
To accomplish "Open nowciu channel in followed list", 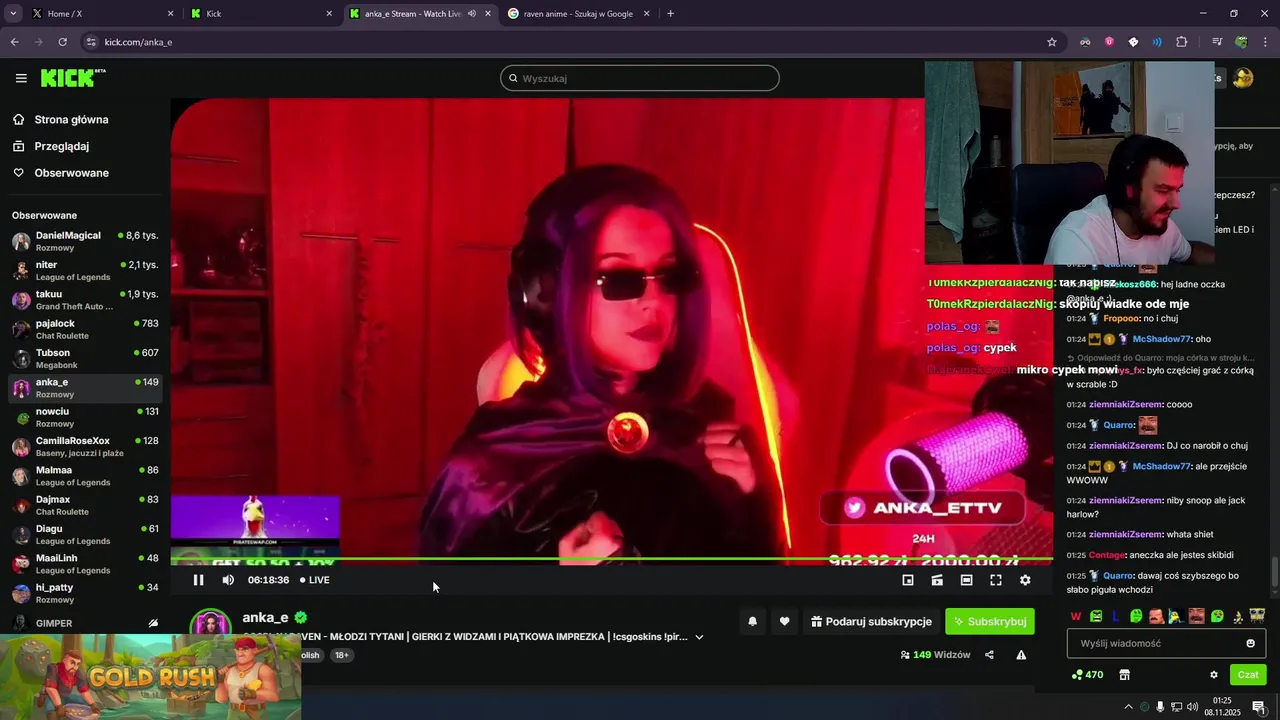I will 85,417.
